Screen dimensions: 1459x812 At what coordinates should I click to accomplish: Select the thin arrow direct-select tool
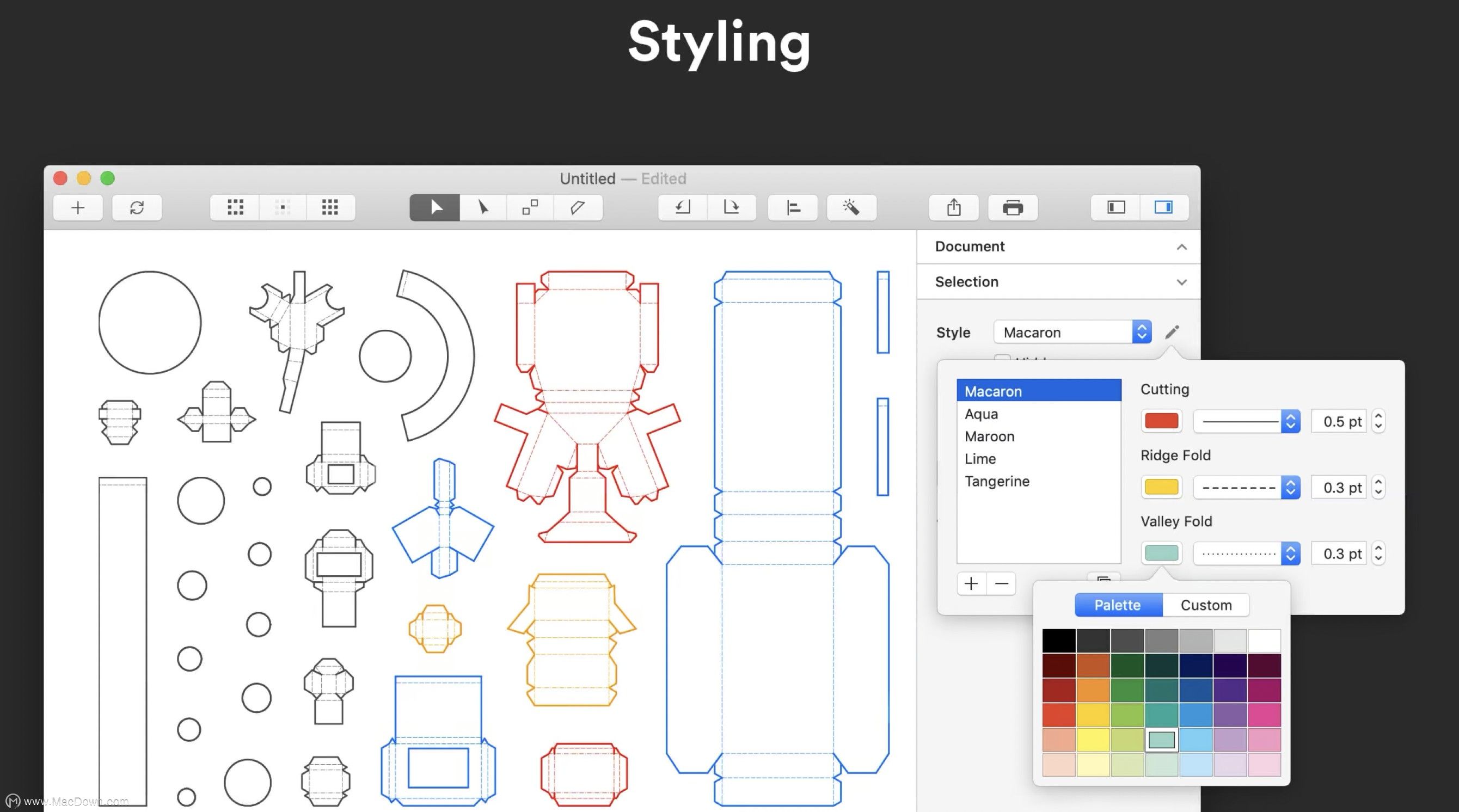click(x=483, y=208)
